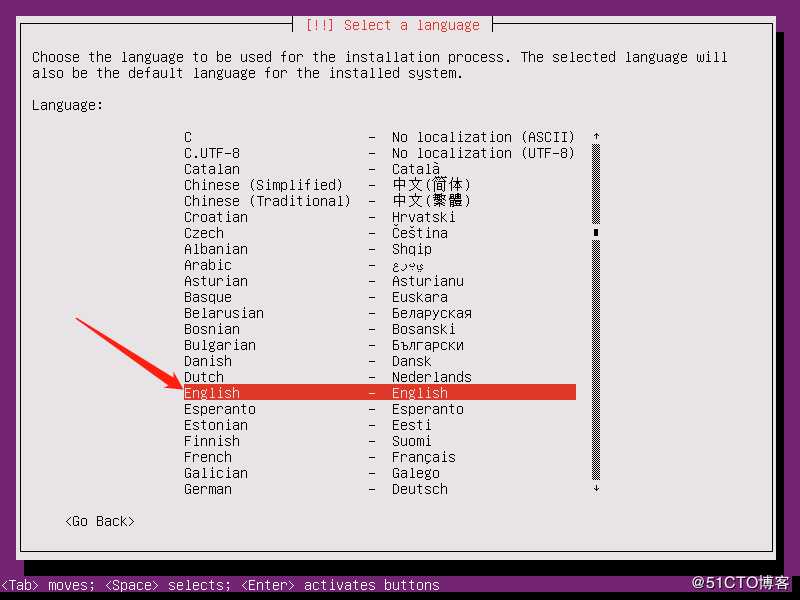This screenshot has width=800, height=600.
Task: Pick Danish from the list
Action: click(380, 361)
